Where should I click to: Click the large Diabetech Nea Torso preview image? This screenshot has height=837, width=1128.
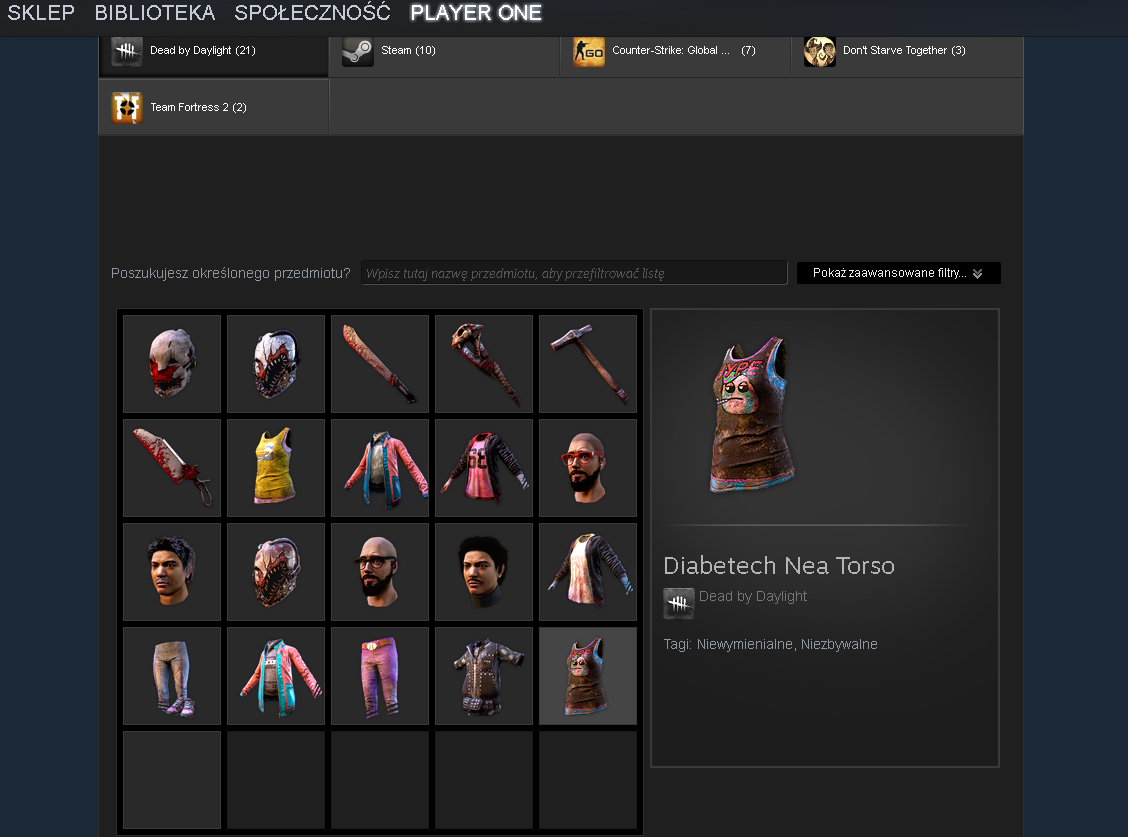[752, 414]
